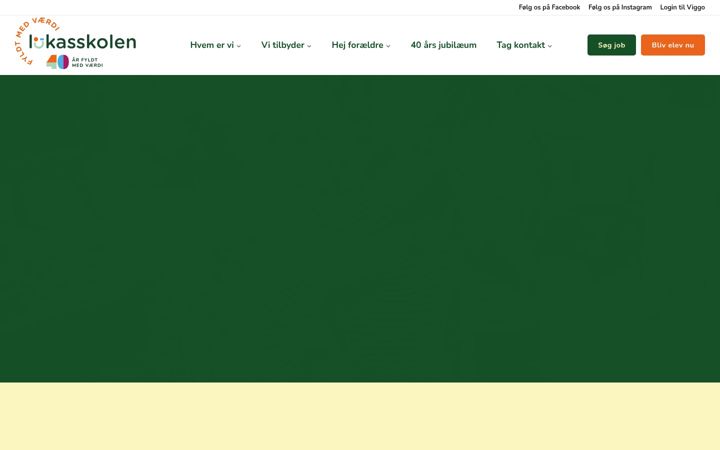
Task: Expand the Hvem er vi chevron
Action: 239,46
